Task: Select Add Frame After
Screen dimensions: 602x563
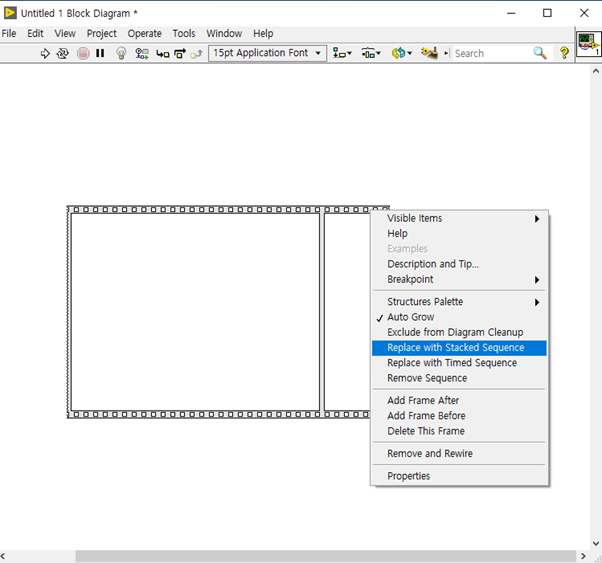Action: [459, 401]
